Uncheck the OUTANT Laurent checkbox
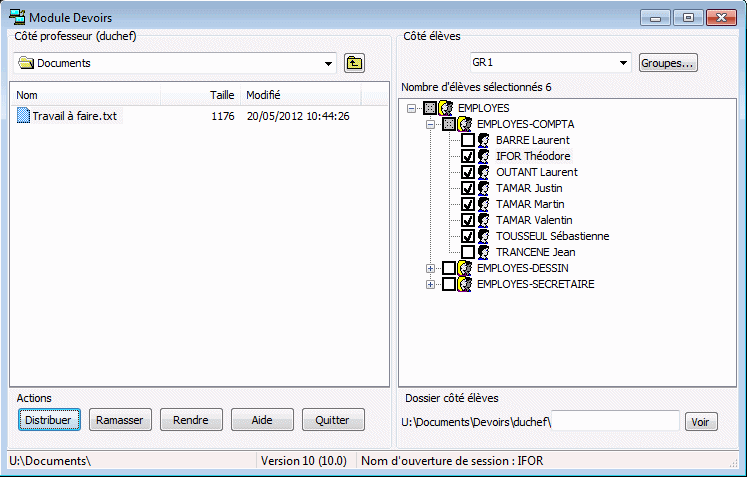 point(468,172)
